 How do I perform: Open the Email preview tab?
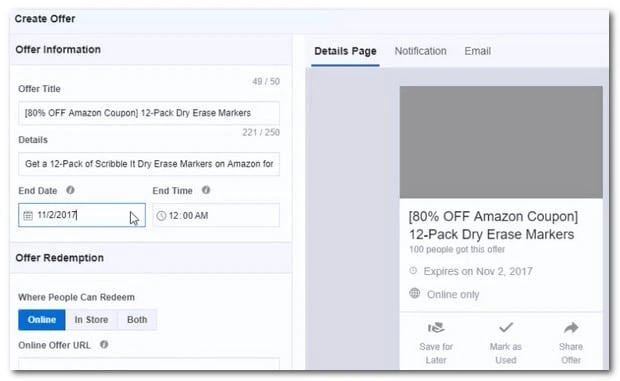(477, 51)
